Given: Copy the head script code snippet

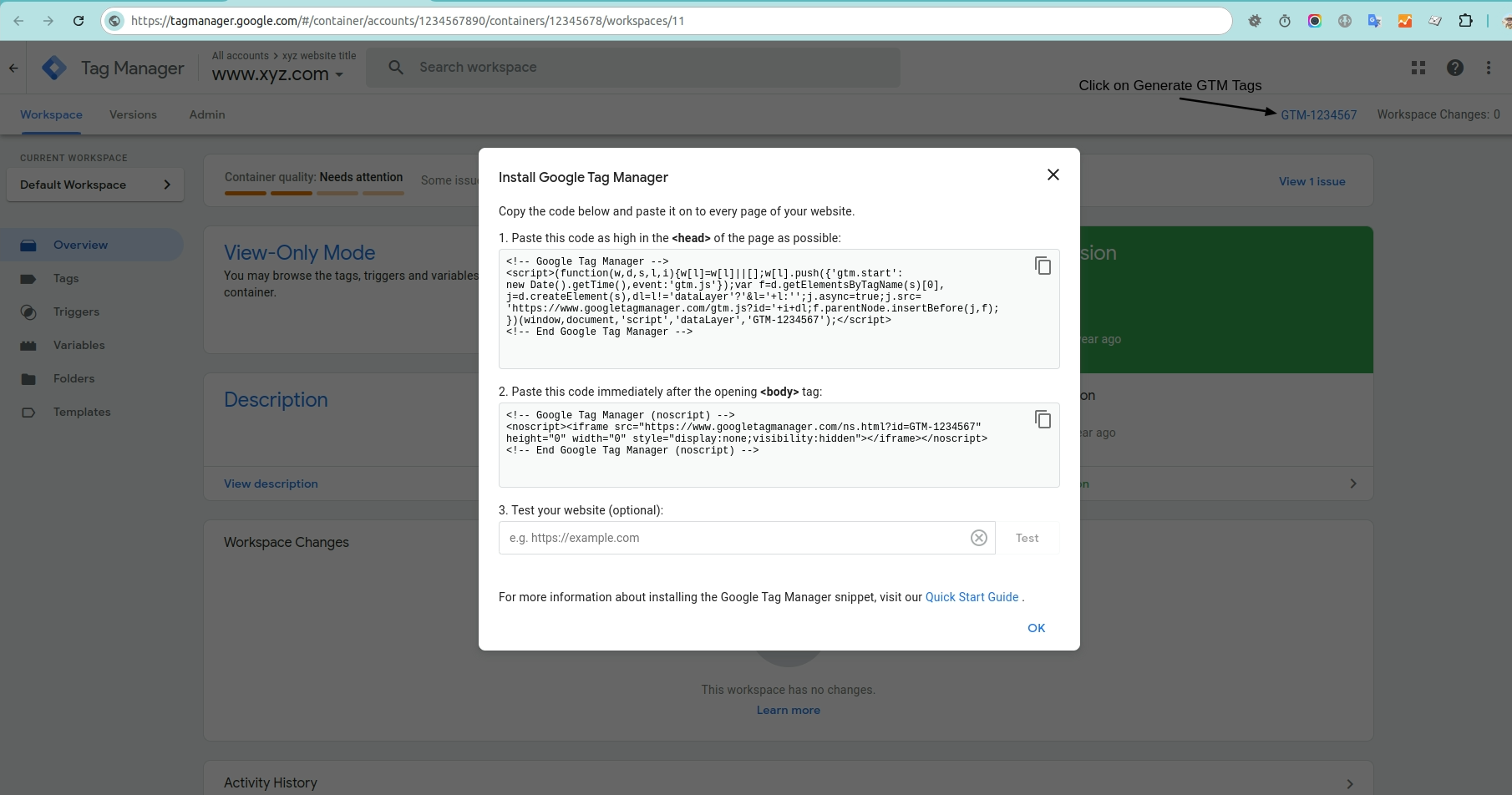Looking at the screenshot, I should click(1043, 266).
